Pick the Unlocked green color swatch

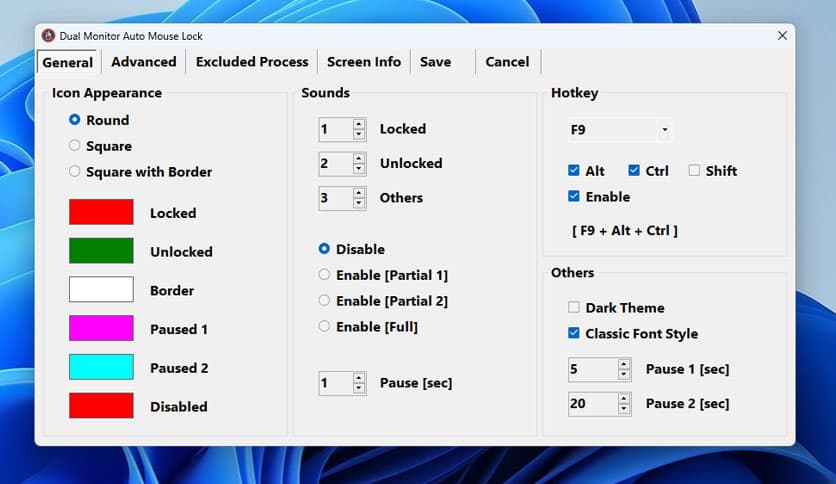coord(101,251)
